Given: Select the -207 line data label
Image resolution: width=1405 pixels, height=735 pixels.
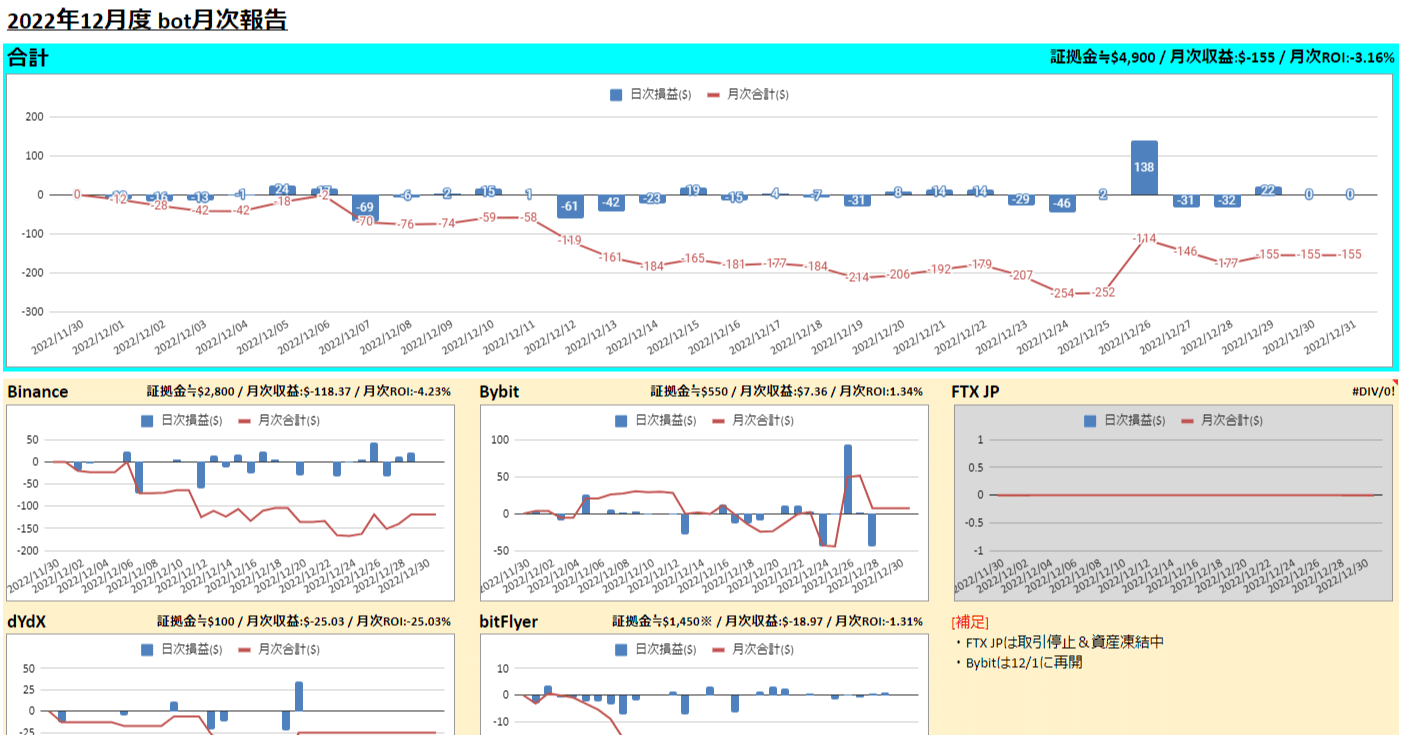Looking at the screenshot, I should coord(1021,275).
